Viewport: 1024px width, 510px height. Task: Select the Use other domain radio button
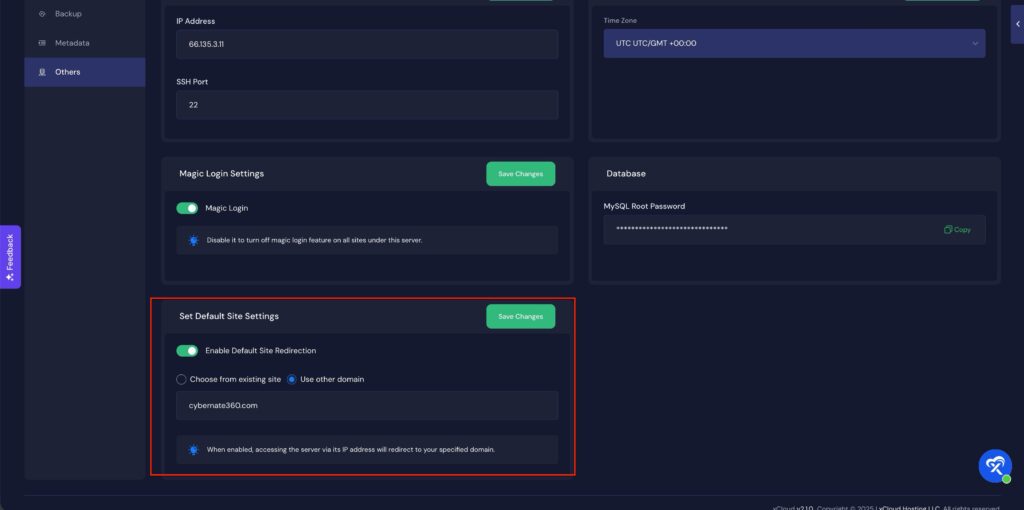pos(293,380)
